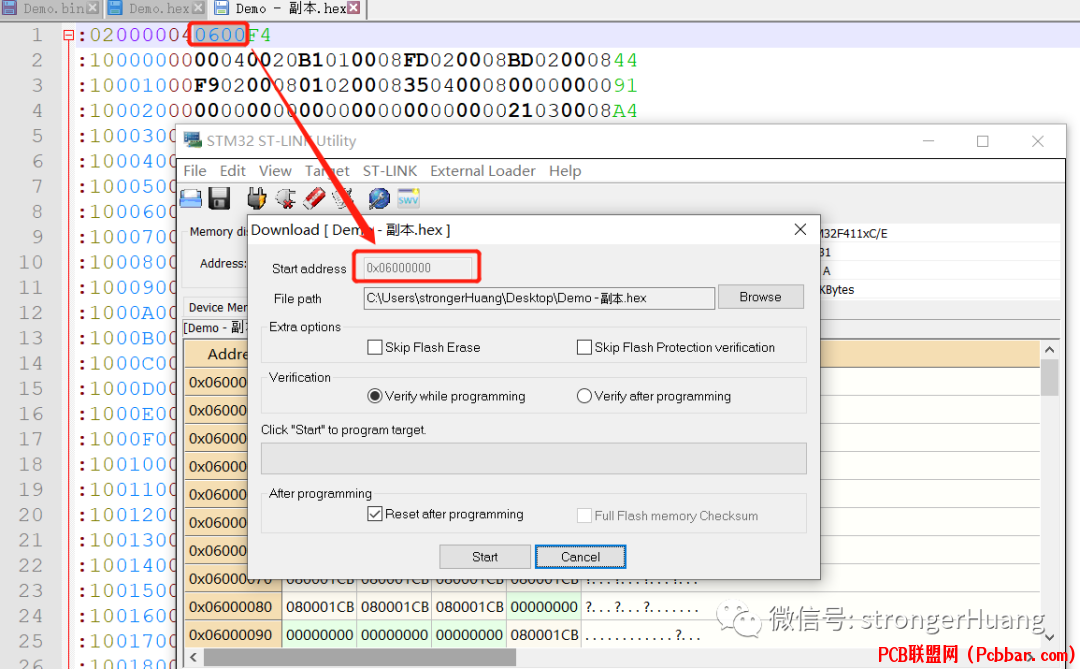This screenshot has height=669, width=1080.
Task: Click editor line number 2
Action: (37, 61)
